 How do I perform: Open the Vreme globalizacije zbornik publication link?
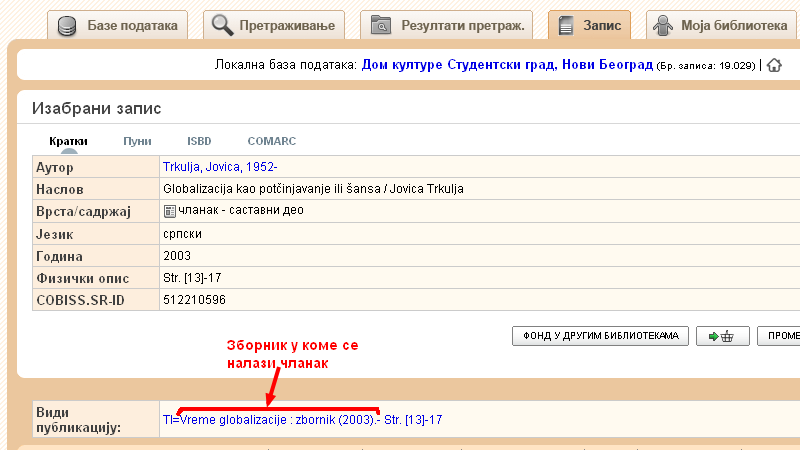pos(303,420)
